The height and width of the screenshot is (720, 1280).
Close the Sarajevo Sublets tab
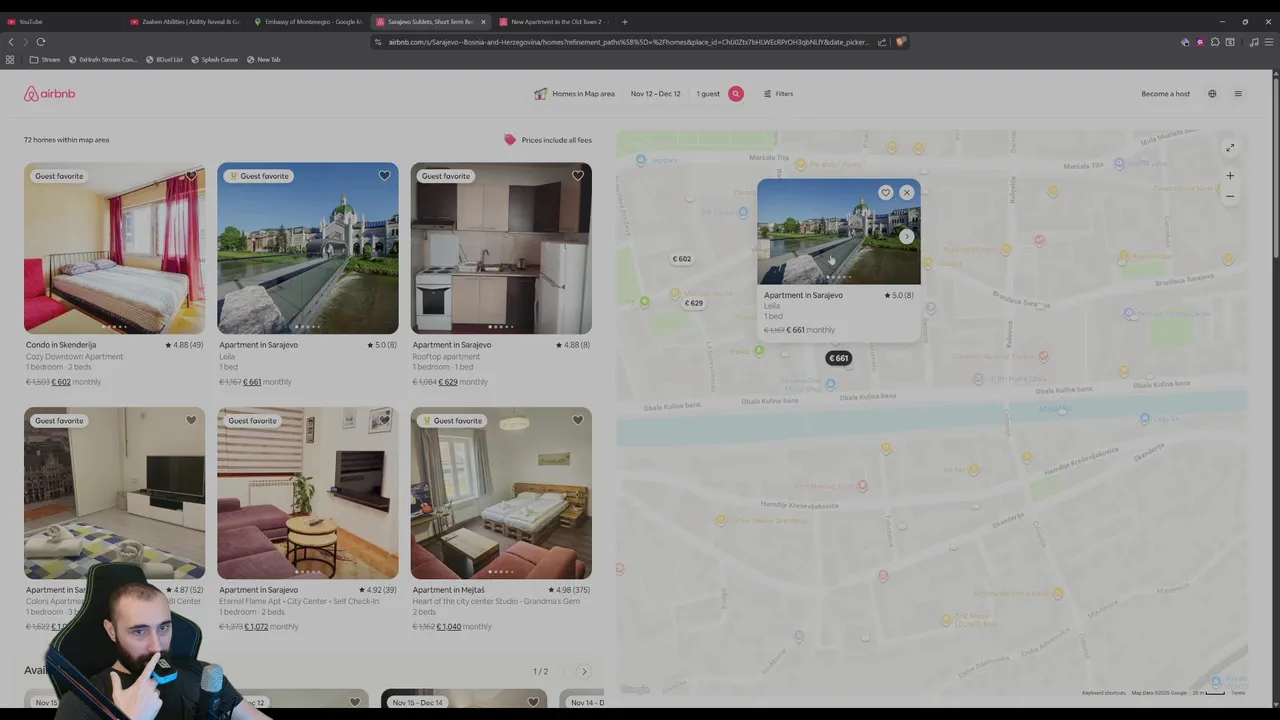point(483,22)
